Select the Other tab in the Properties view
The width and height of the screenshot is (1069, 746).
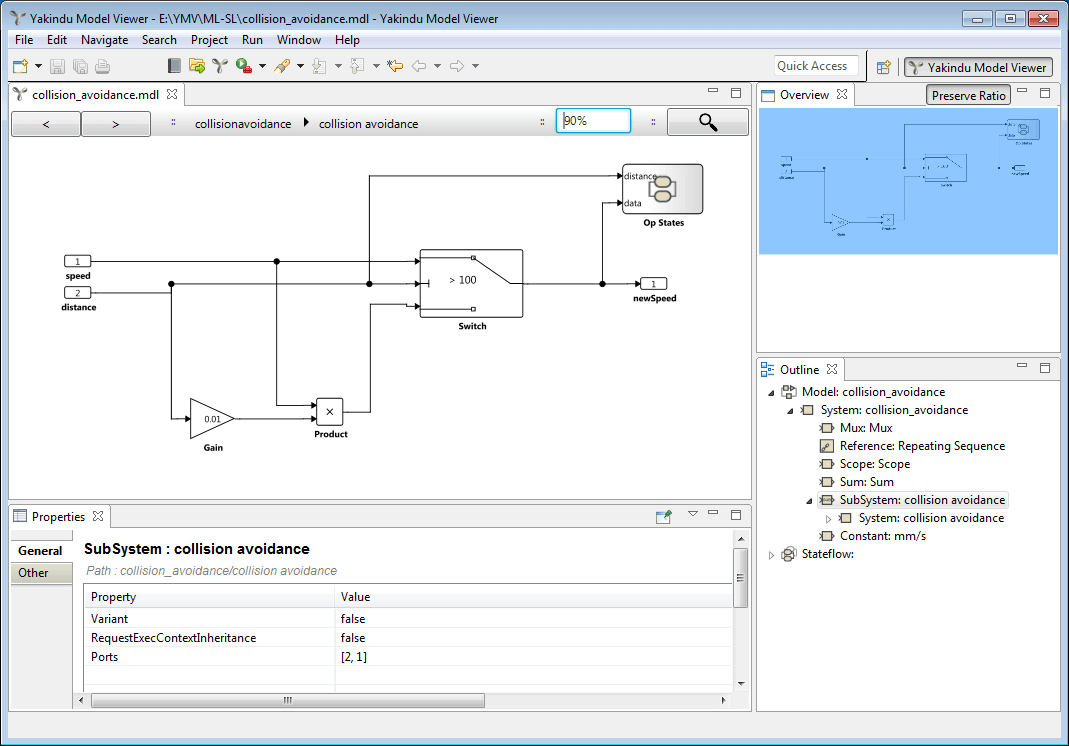tap(39, 573)
